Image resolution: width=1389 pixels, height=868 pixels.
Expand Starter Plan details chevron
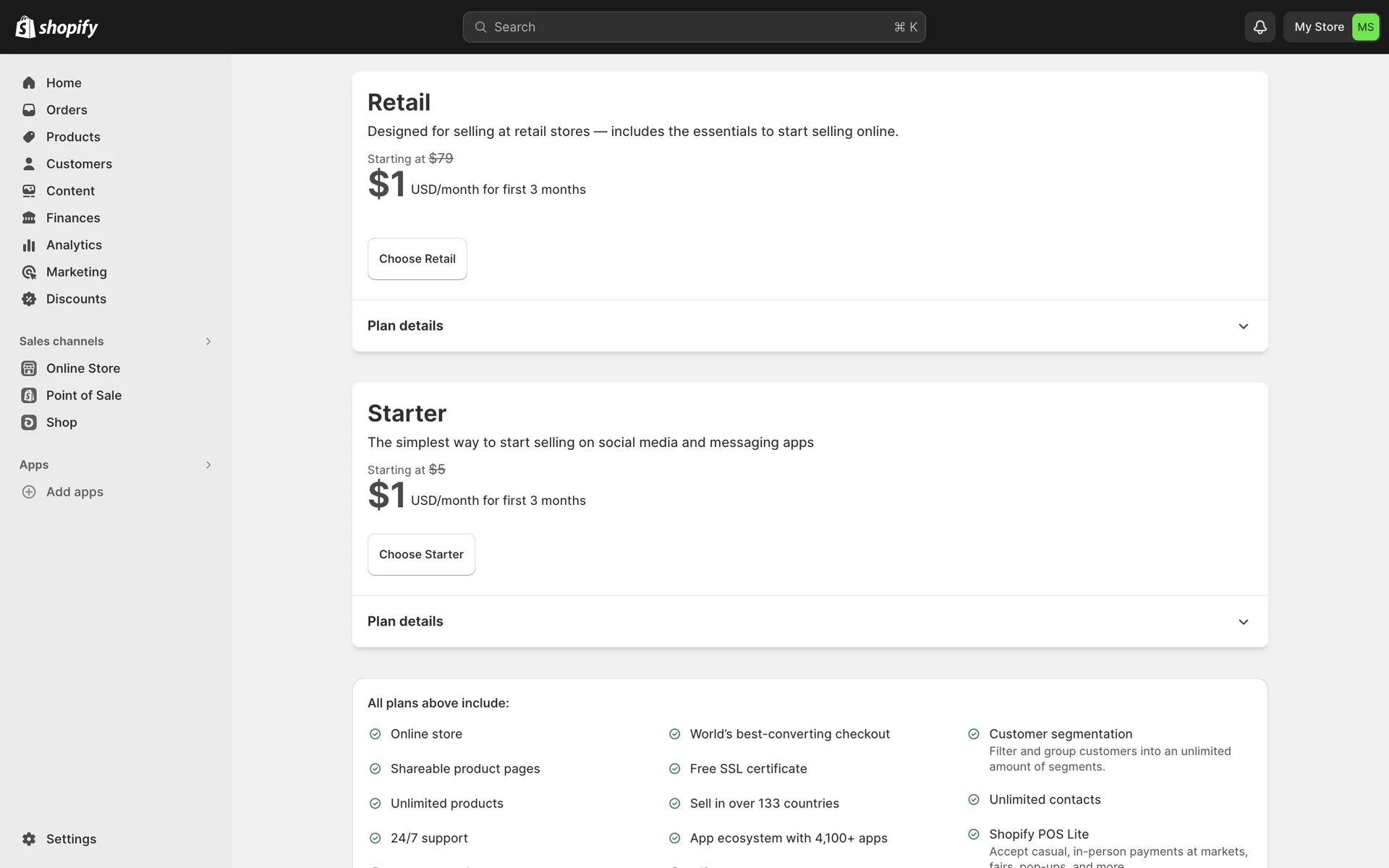pyautogui.click(x=1243, y=622)
